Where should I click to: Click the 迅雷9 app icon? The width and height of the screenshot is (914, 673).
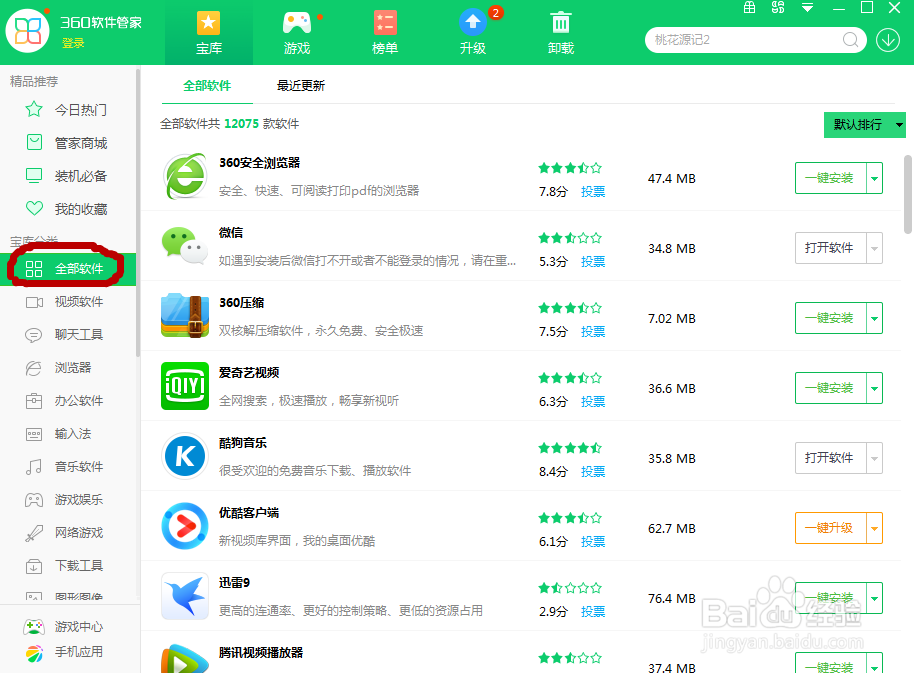pyautogui.click(x=185, y=596)
